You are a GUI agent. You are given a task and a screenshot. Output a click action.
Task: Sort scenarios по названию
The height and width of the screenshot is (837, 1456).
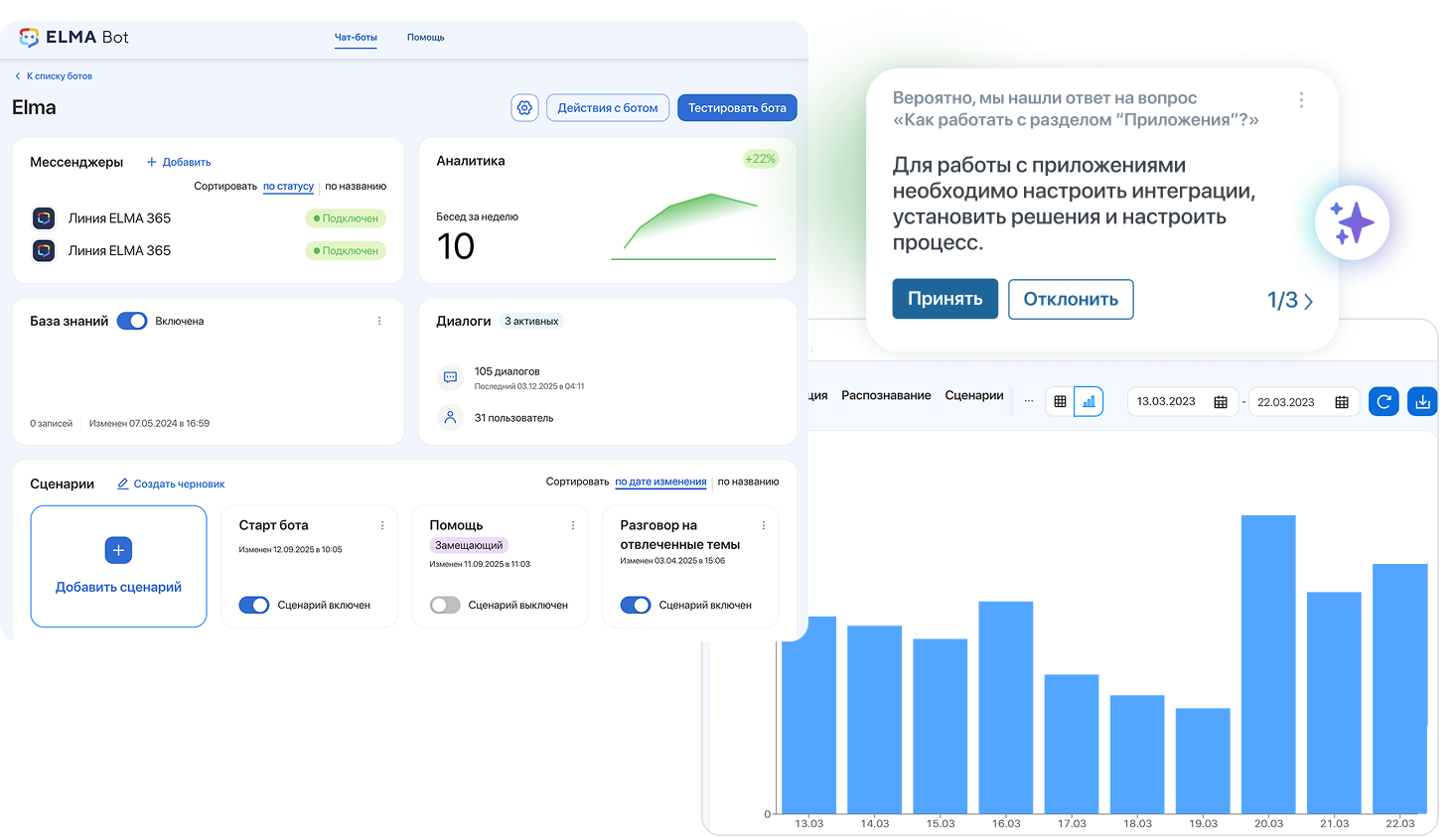tap(748, 482)
